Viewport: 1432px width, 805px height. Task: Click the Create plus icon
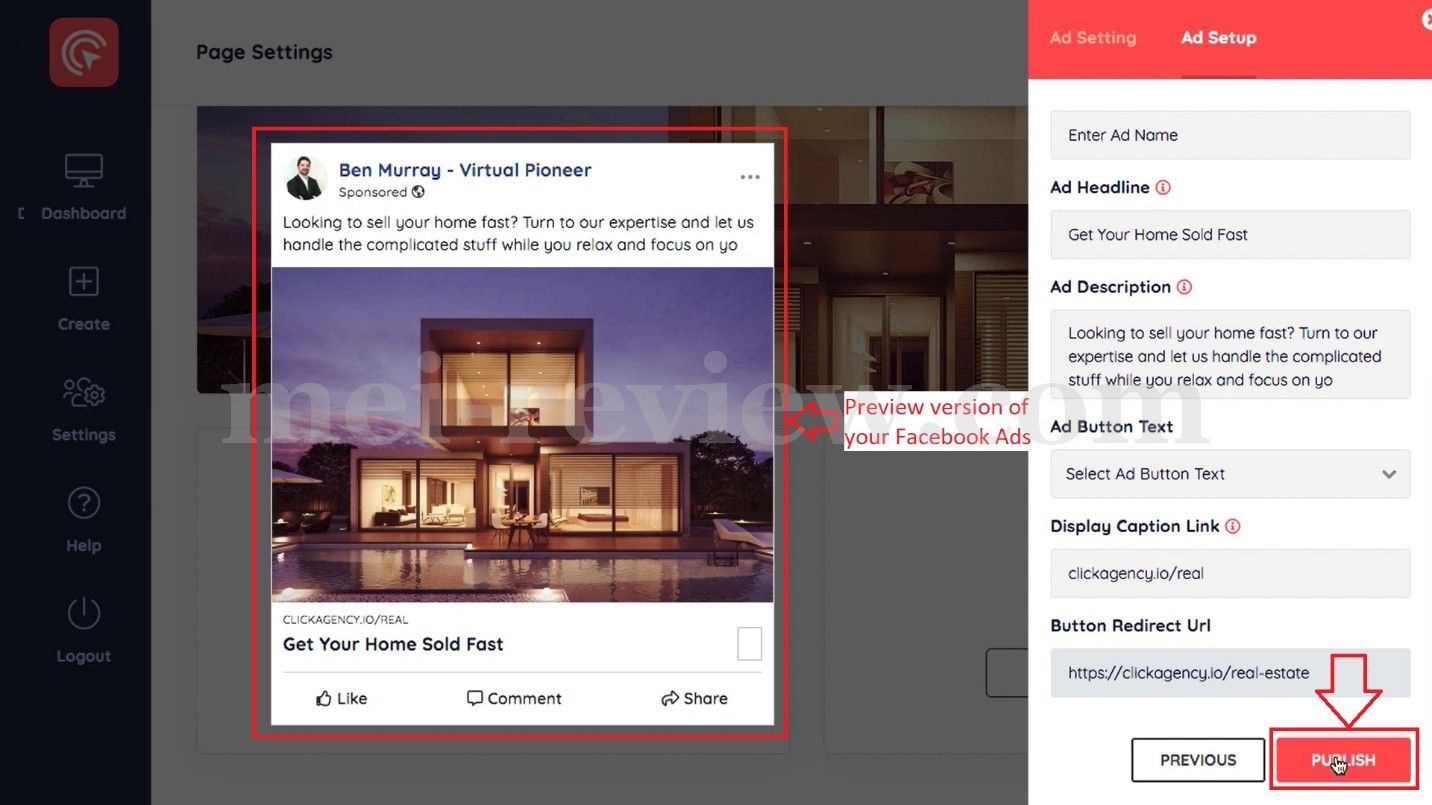click(x=84, y=282)
